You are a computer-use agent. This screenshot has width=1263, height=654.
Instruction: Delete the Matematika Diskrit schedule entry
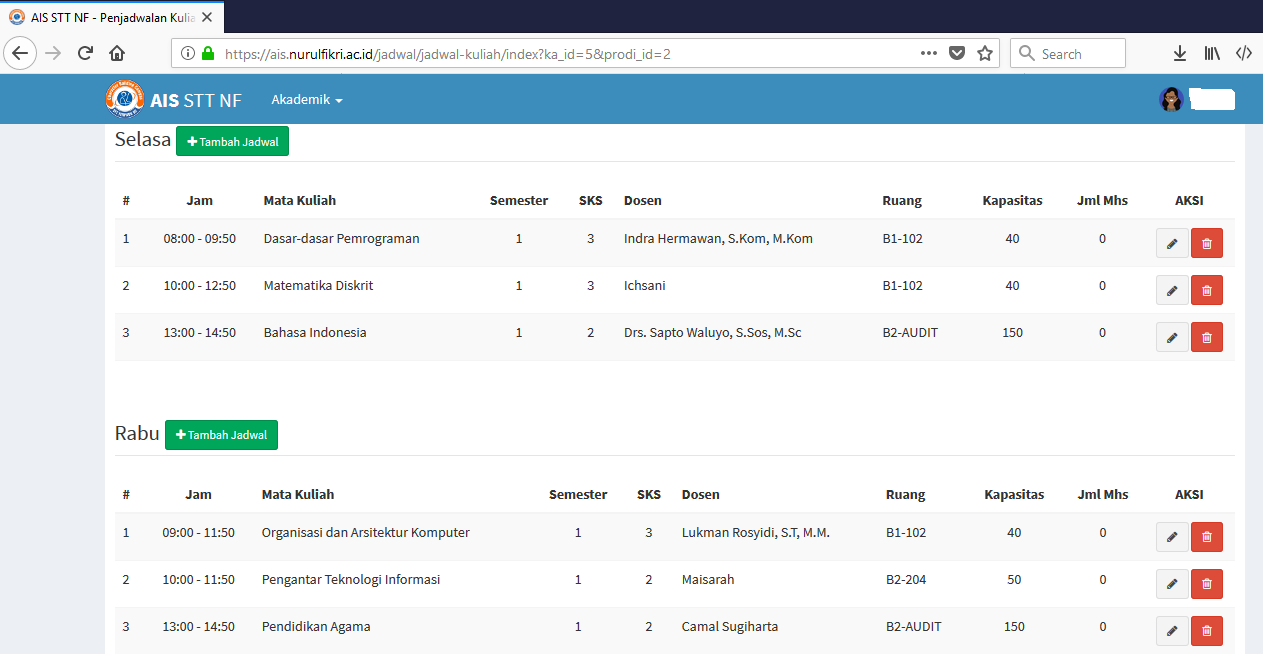coord(1207,290)
